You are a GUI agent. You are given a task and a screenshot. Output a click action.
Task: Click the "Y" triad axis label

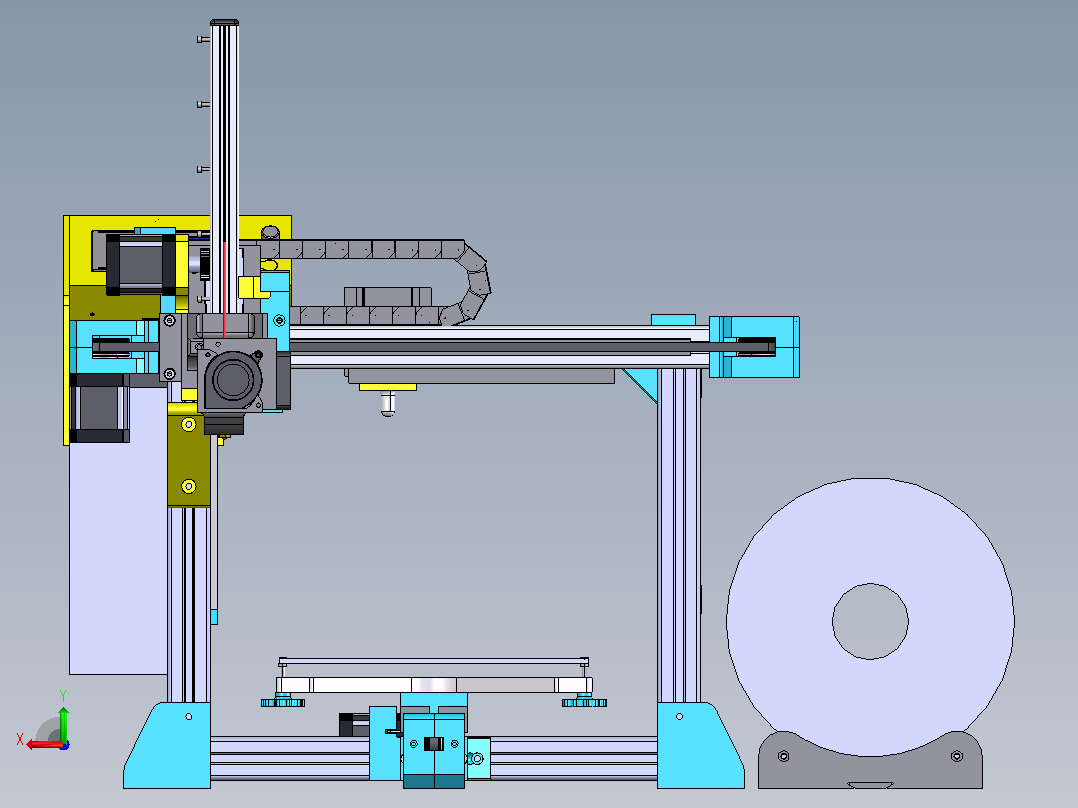coord(63,695)
